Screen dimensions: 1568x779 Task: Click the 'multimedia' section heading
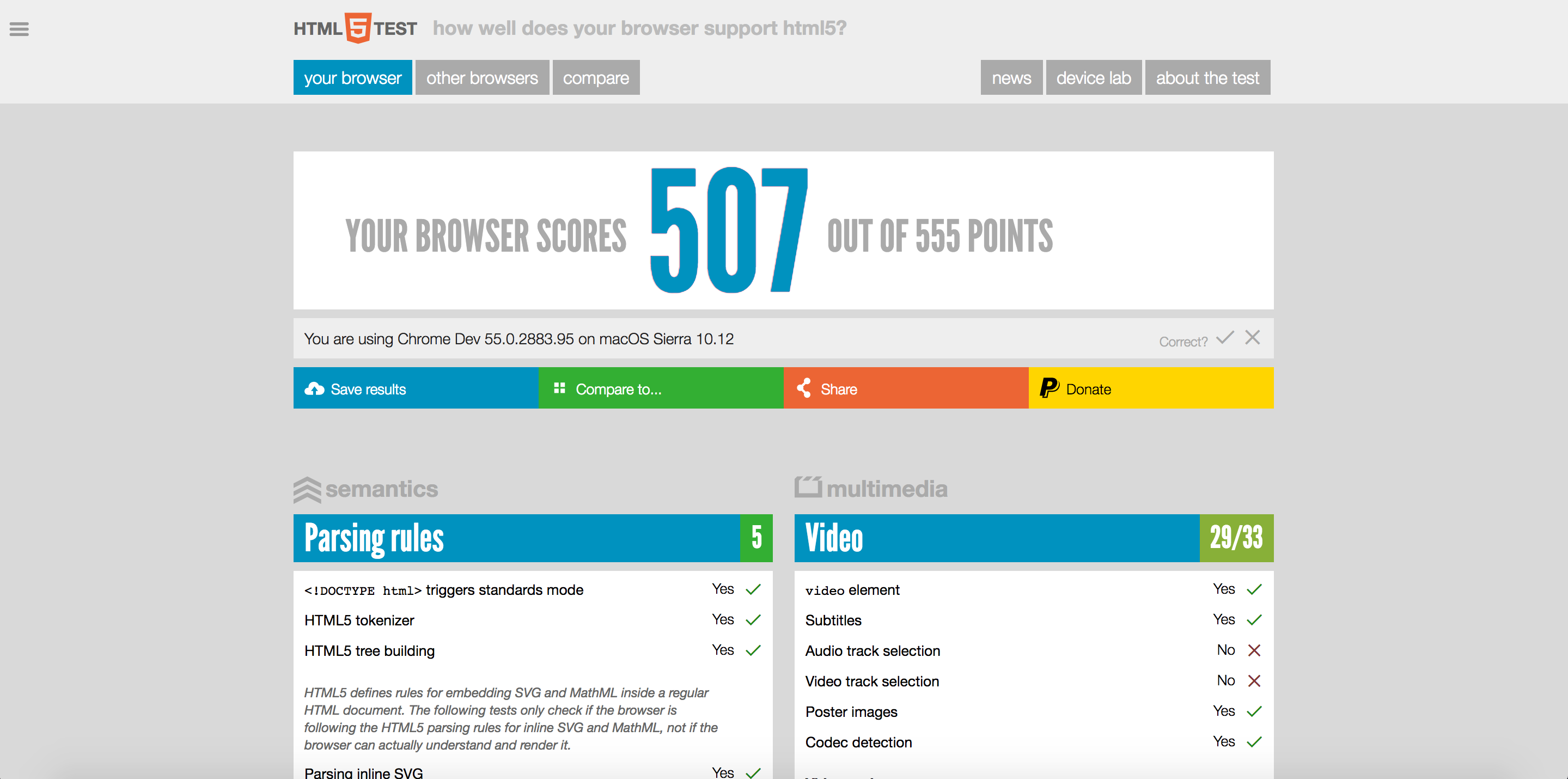[887, 489]
